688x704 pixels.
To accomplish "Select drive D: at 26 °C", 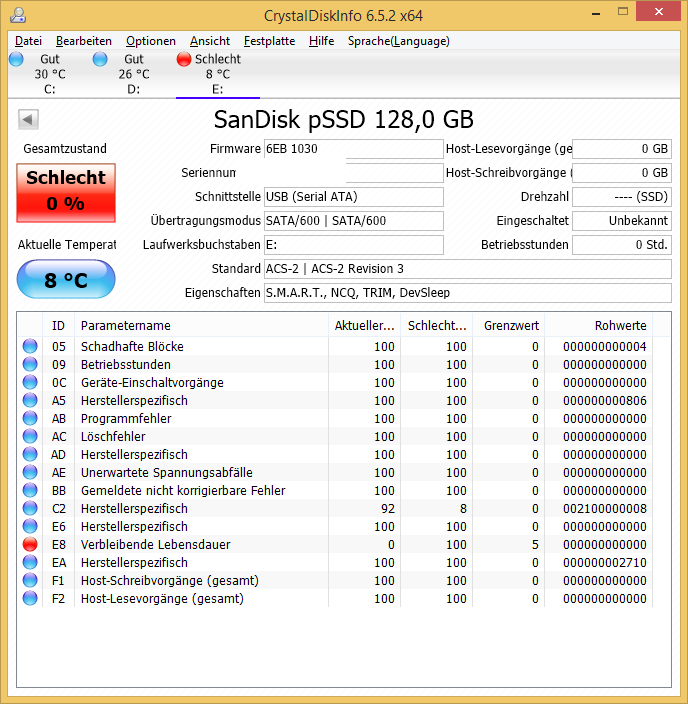I will tap(133, 74).
